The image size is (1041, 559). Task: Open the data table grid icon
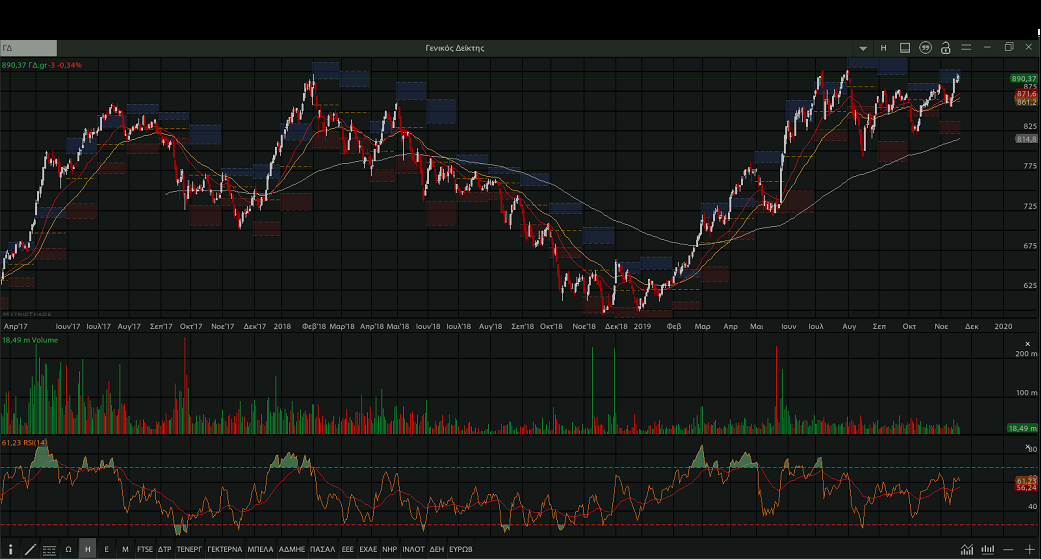pyautogui.click(x=49, y=549)
